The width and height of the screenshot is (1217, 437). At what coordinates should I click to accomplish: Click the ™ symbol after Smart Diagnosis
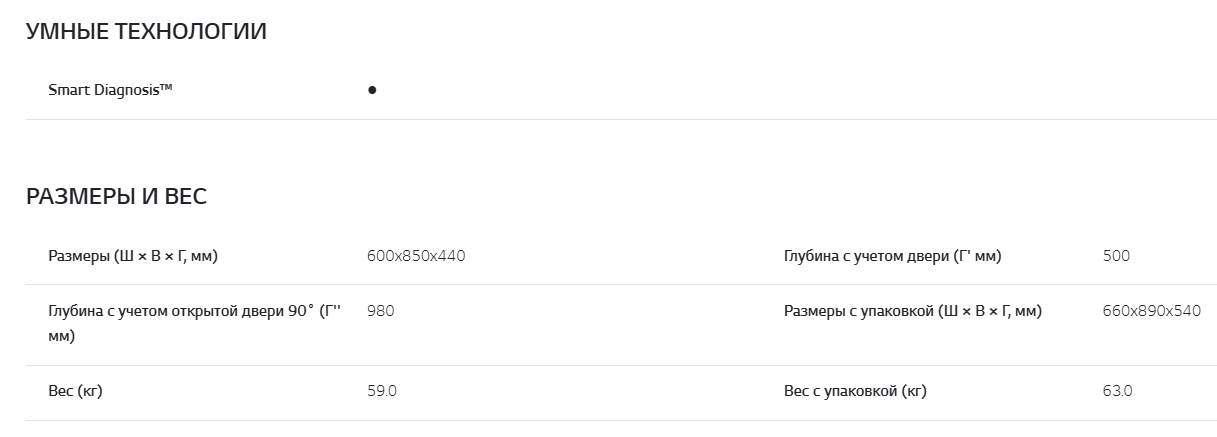coord(166,88)
